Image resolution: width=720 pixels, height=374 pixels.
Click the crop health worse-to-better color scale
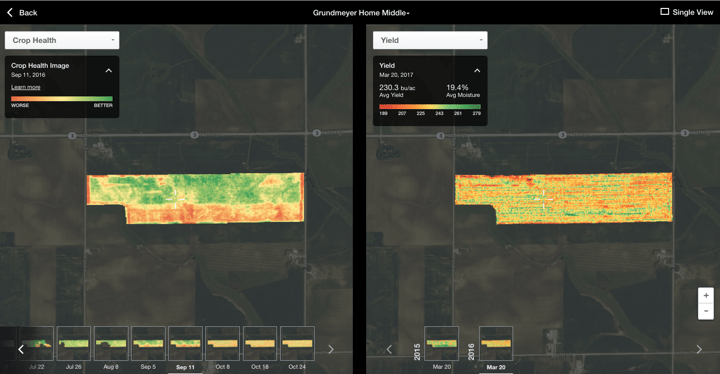coord(62,98)
